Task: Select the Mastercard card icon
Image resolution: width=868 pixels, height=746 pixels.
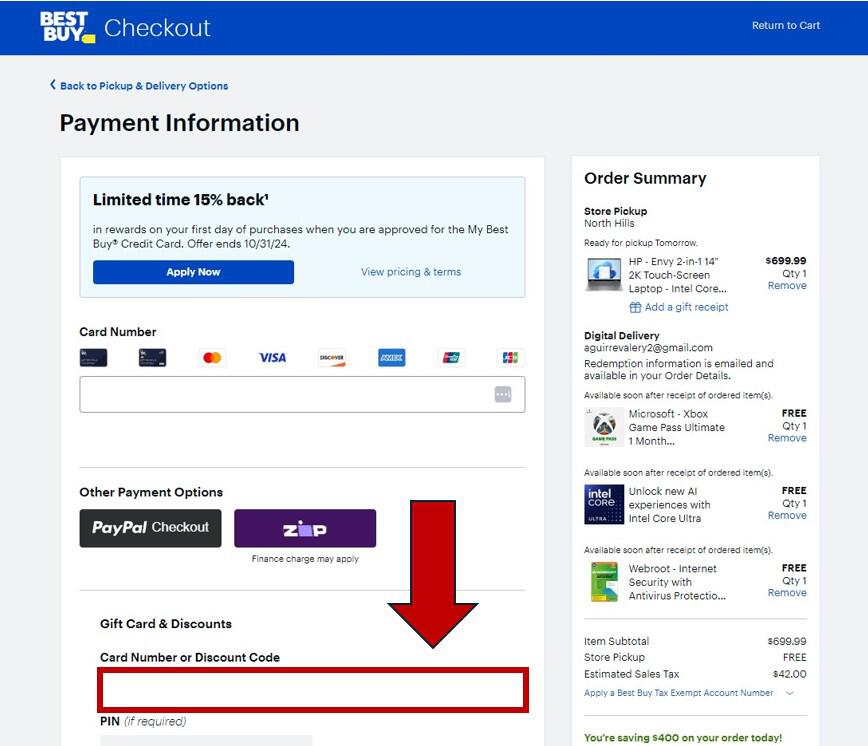Action: [212, 358]
